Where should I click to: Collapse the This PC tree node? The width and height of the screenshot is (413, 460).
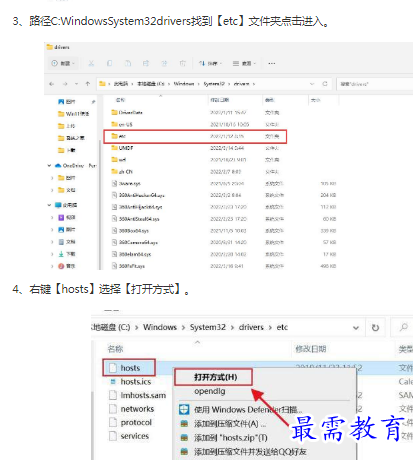pos(49,205)
